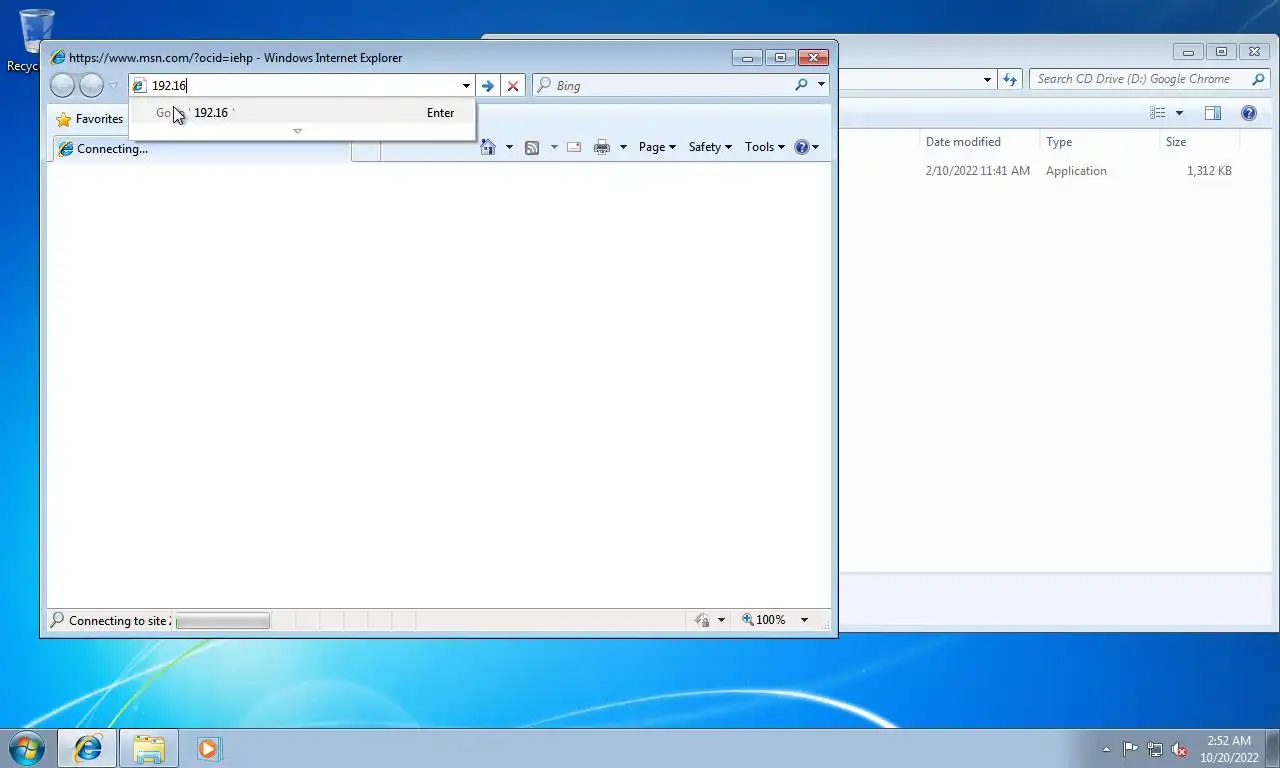Open the search provider dropdown arrow
Image resolution: width=1280 pixels, height=768 pixels.
821,85
